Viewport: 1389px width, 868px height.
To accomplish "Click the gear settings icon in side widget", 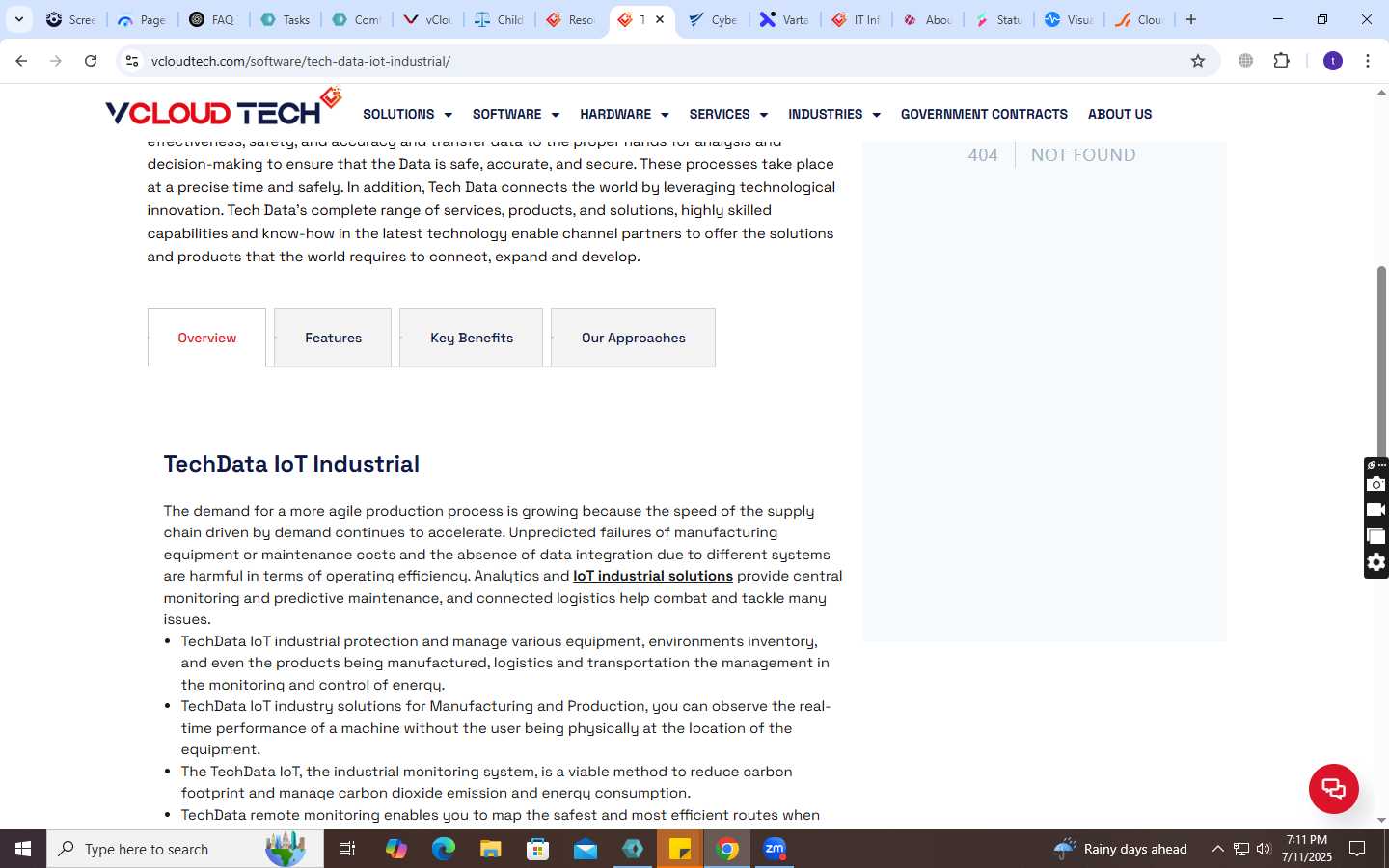I will (x=1376, y=562).
